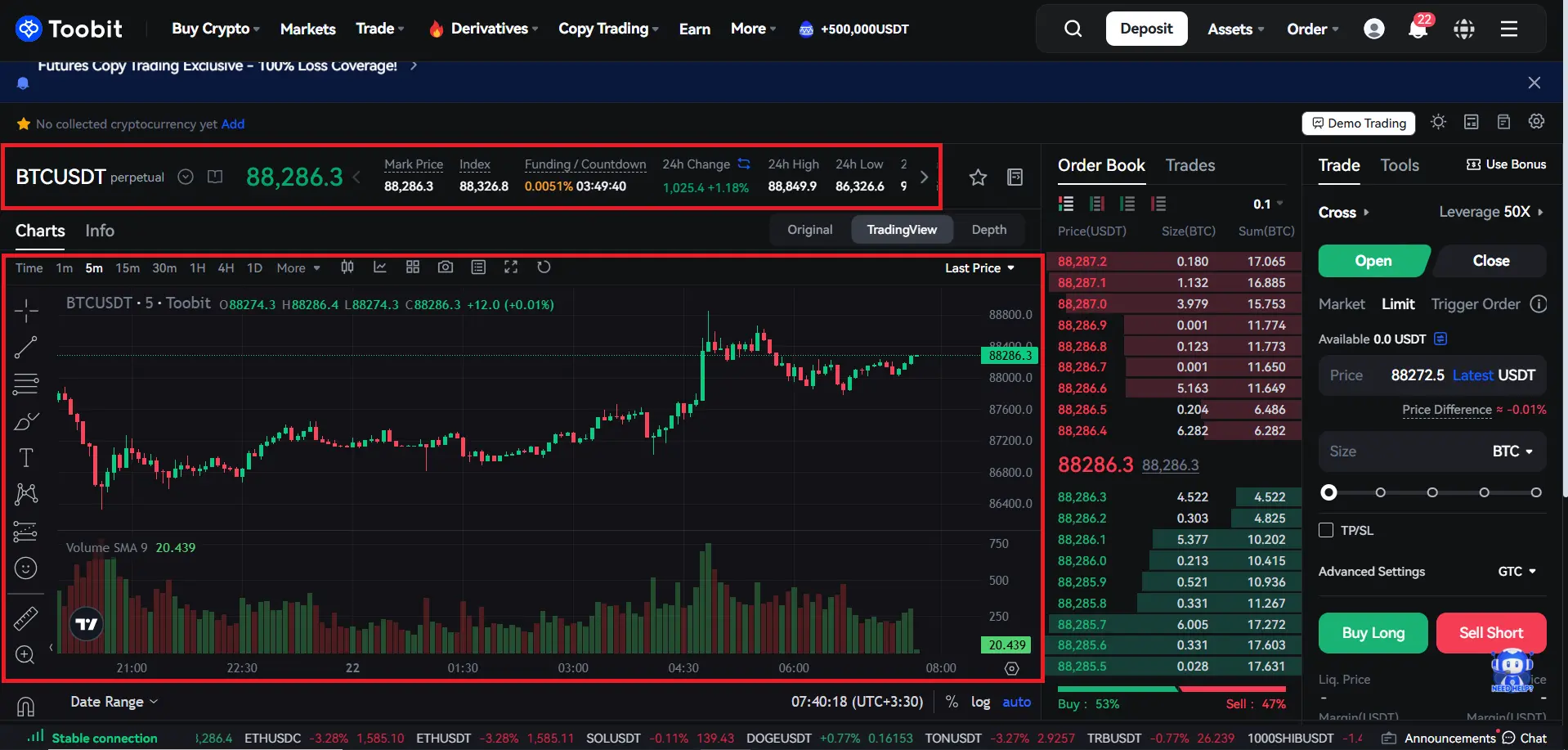1568x750 pixels.
Task: Click the chart snapshot camera icon
Action: pyautogui.click(x=446, y=267)
